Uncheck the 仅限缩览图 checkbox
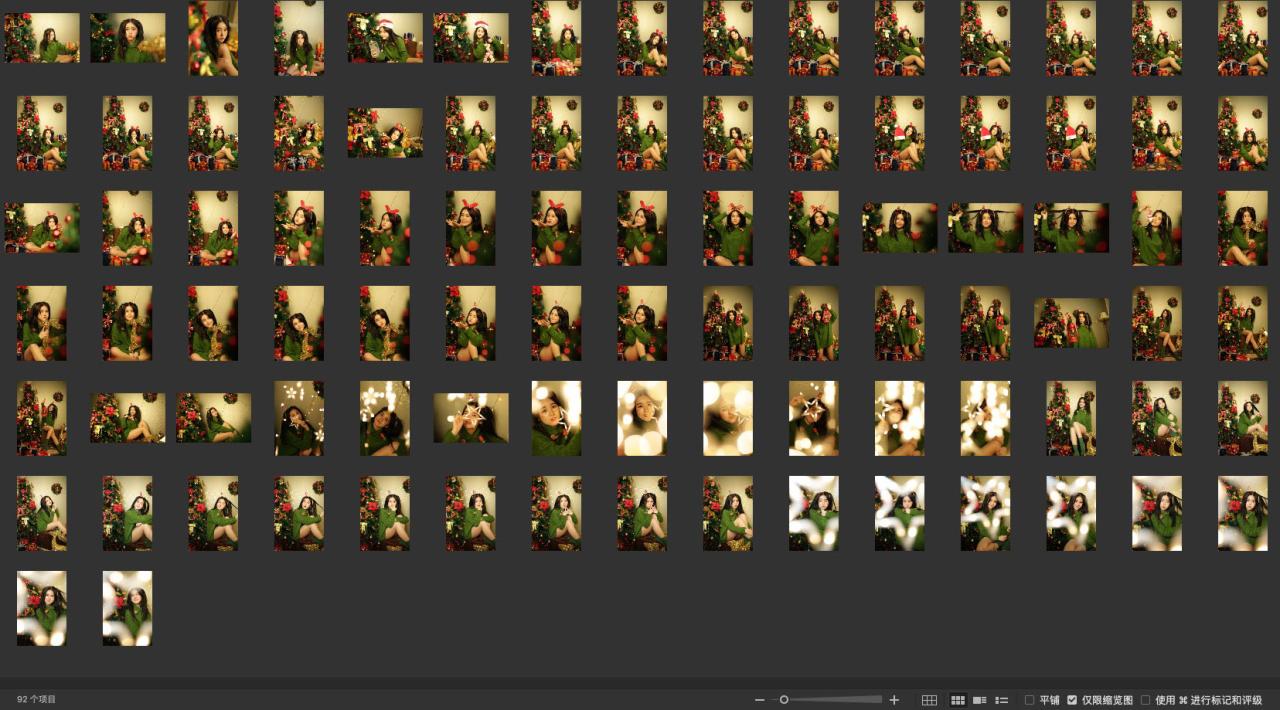Screen dimensions: 1280x710 pyautogui.click(x=1072, y=700)
